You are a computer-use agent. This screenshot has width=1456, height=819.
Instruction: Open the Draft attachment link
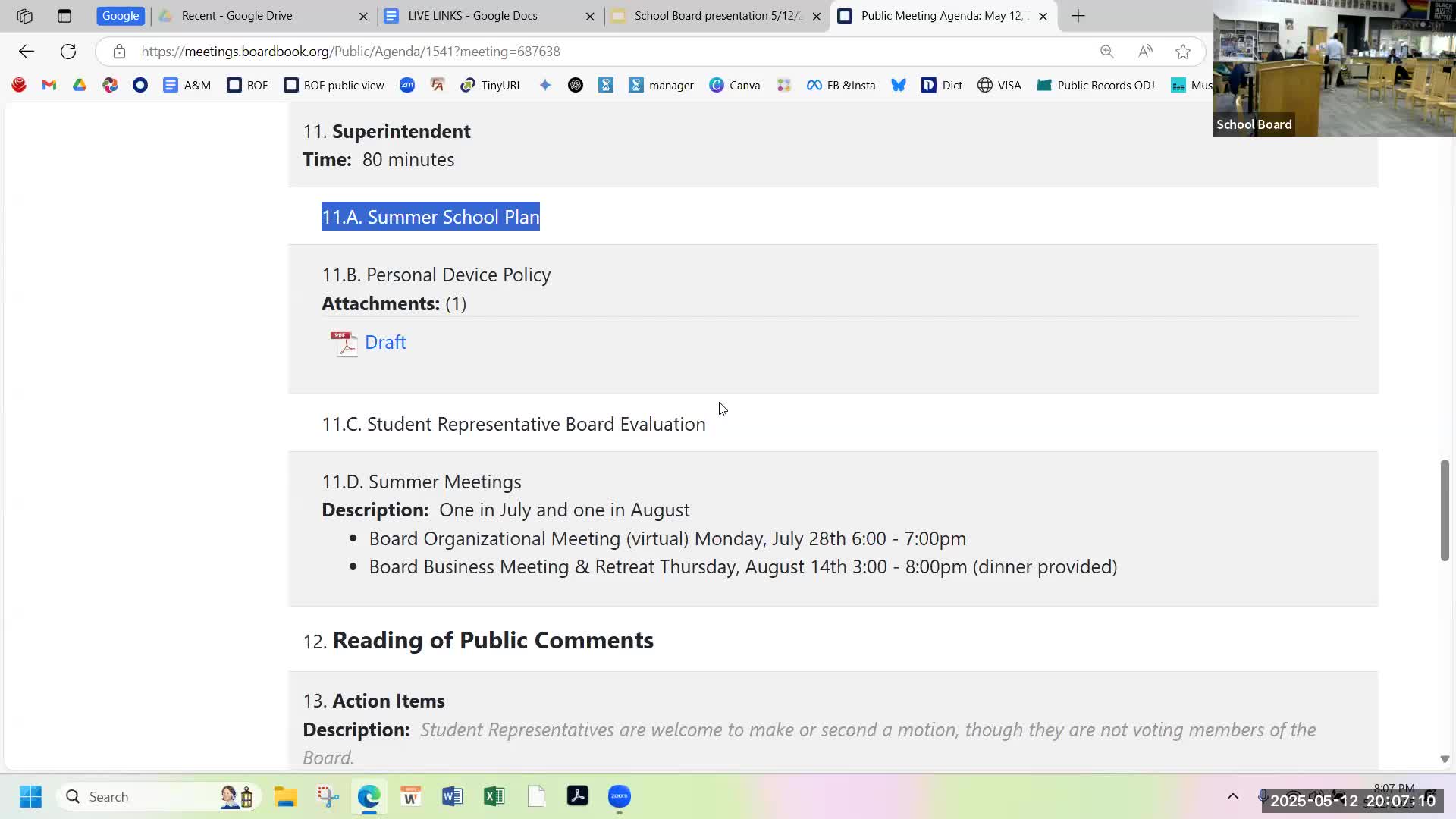[x=385, y=342]
